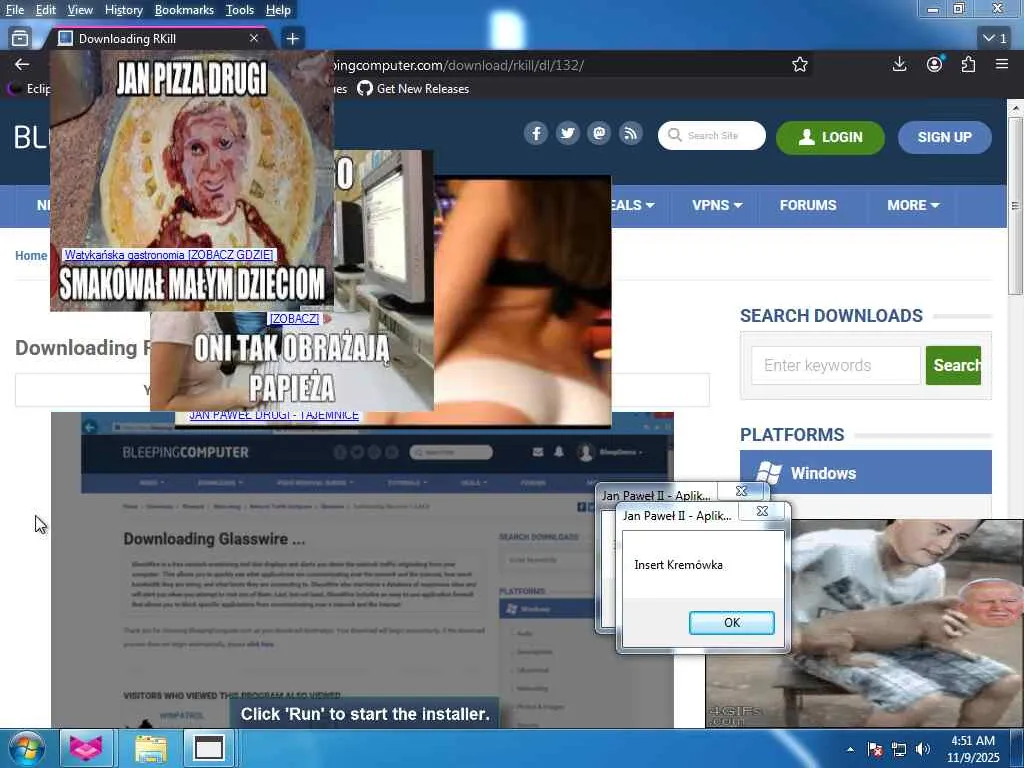Expand the DEALS navigation dropdown
This screenshot has width=1024, height=768.
coord(632,205)
